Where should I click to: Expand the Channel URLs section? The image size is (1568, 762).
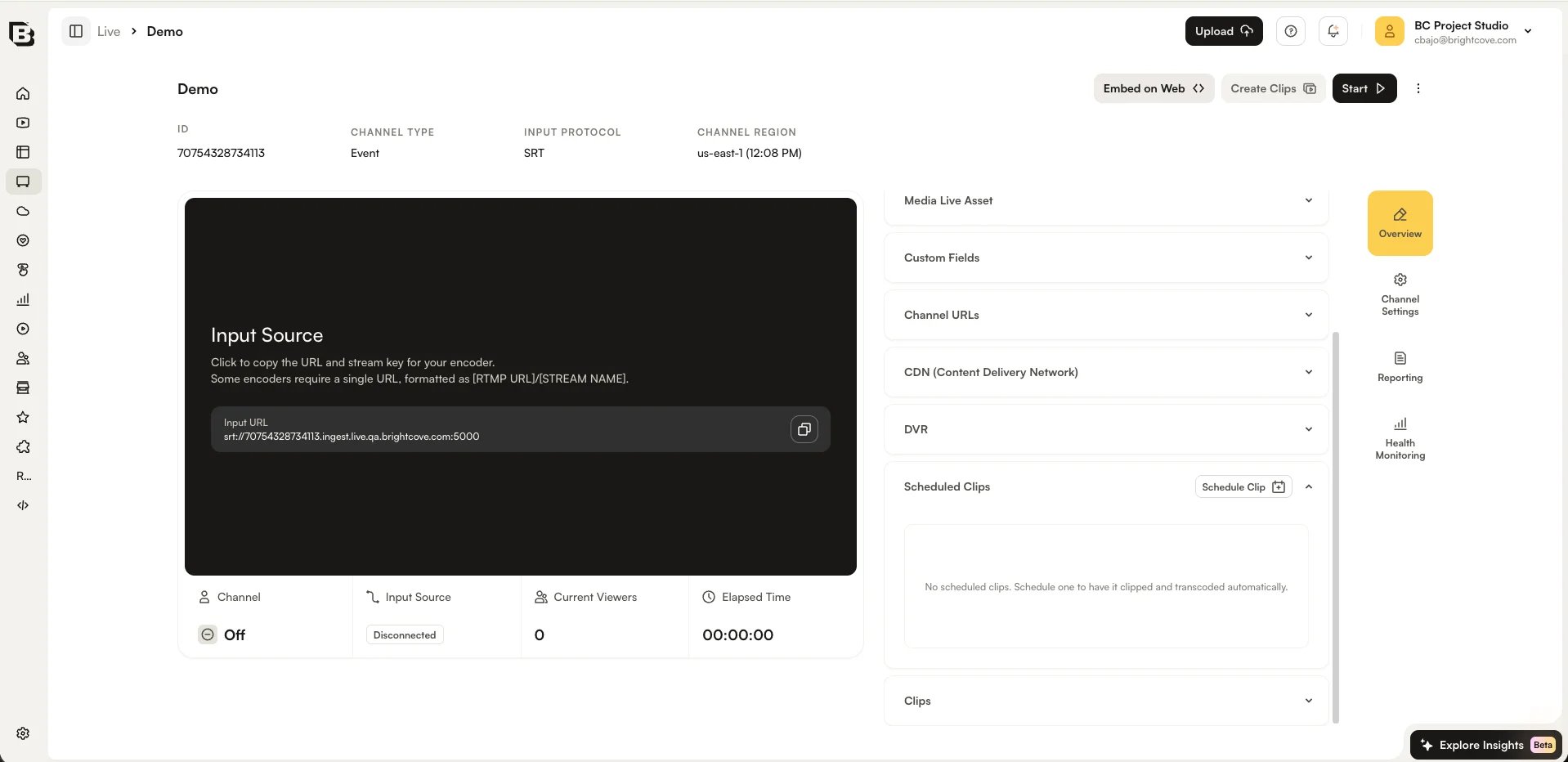pyautogui.click(x=1106, y=315)
